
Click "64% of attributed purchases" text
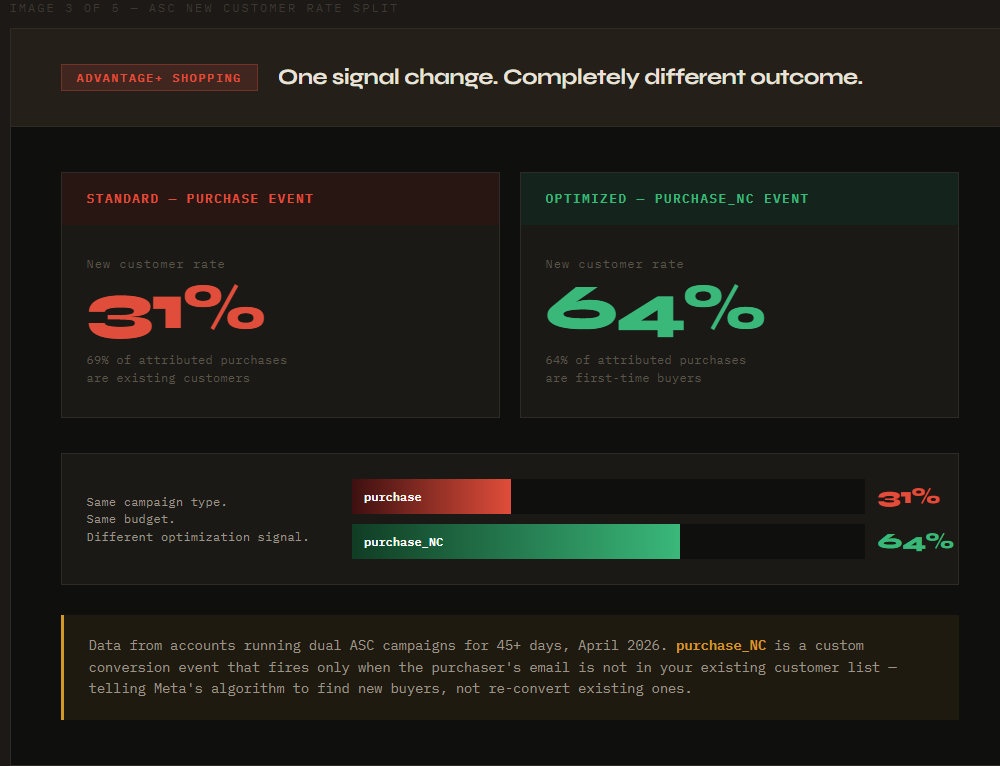point(645,360)
